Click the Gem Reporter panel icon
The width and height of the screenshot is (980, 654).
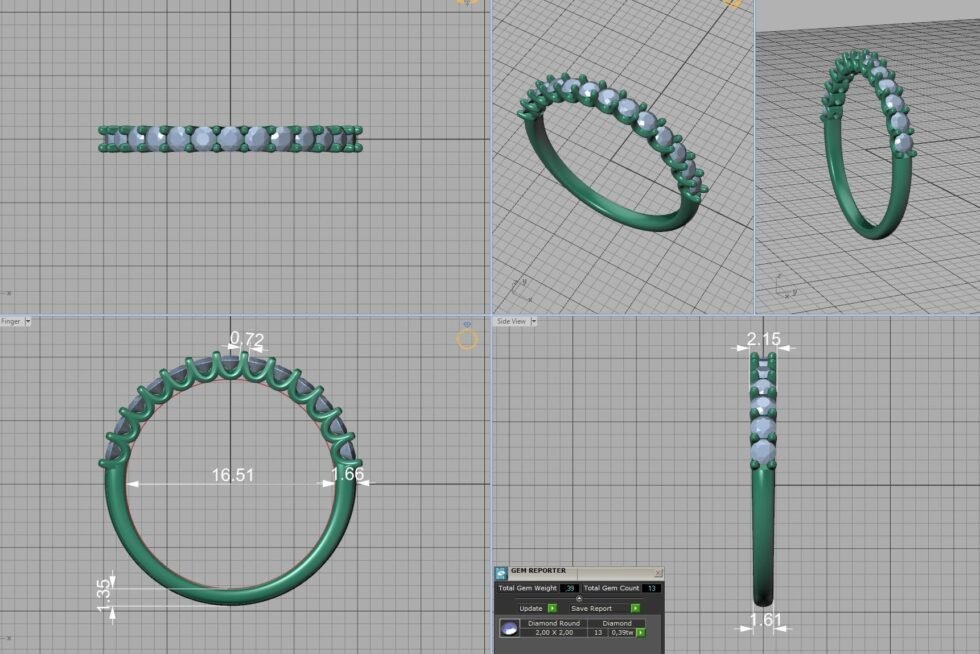501,572
